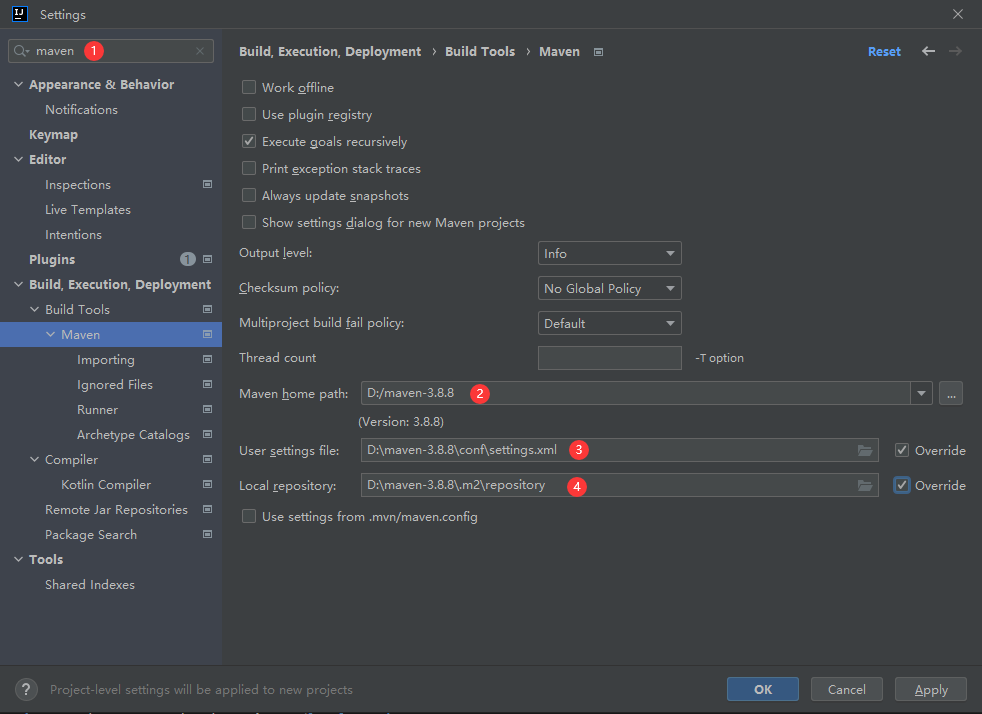Image resolution: width=982 pixels, height=714 pixels.
Task: Open Keymap settings page
Action: coord(54,135)
